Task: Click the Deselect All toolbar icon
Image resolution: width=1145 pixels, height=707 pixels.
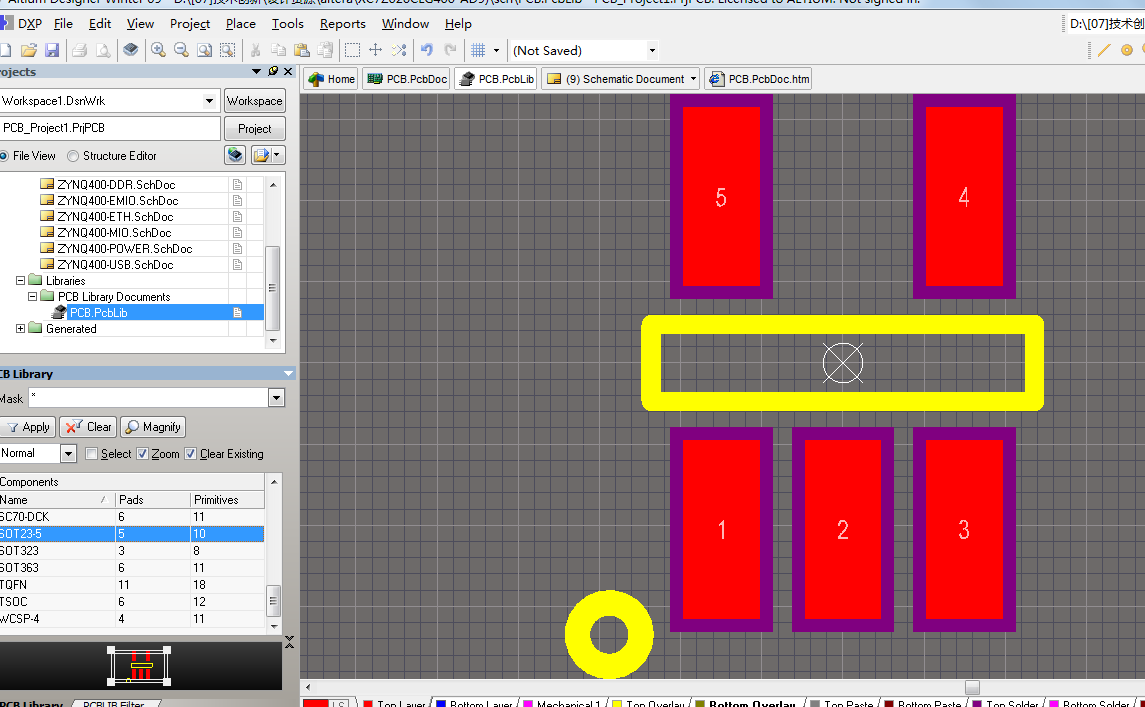Action: pyautogui.click(x=399, y=50)
